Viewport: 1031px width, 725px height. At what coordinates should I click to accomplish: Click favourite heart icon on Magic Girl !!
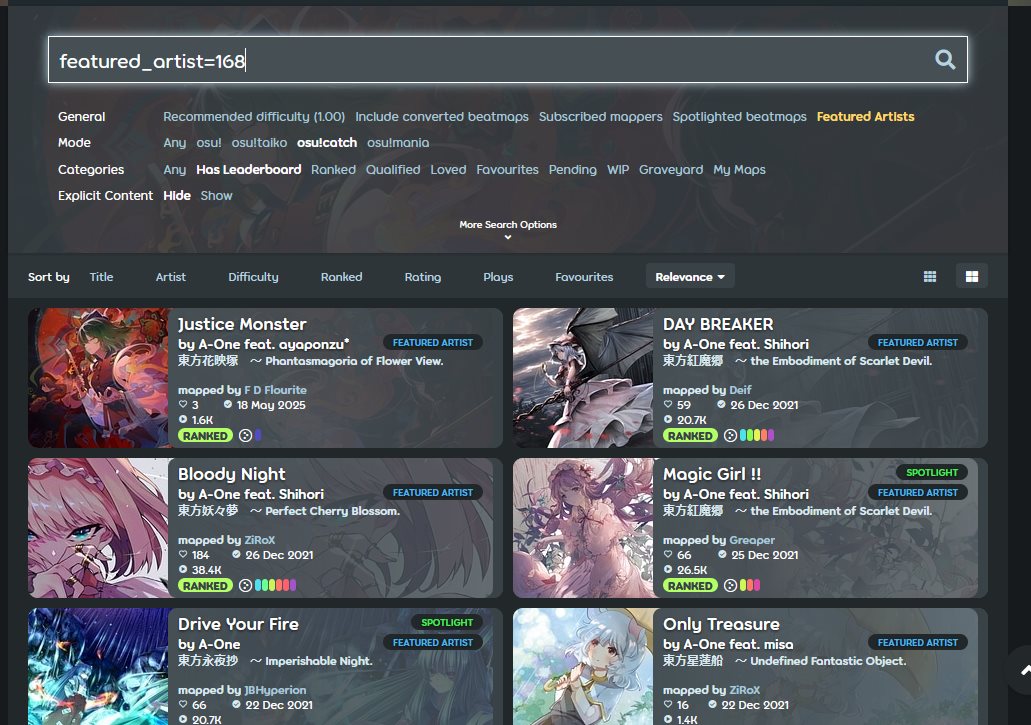point(668,555)
